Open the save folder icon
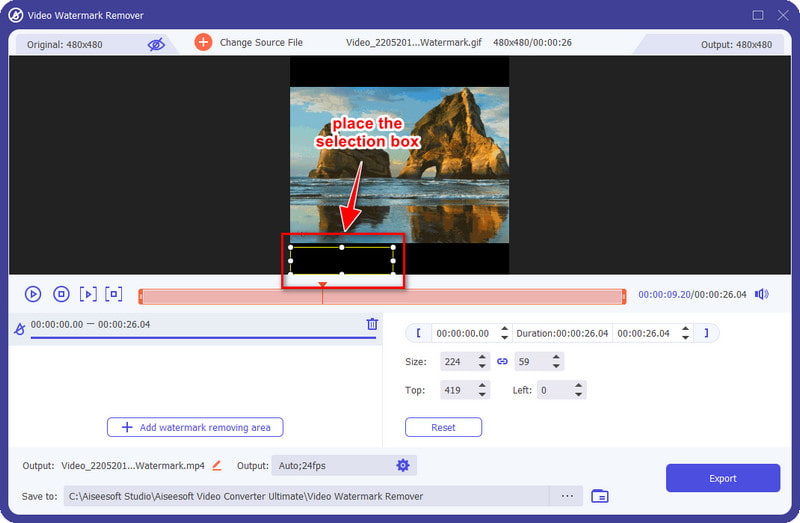 (x=599, y=496)
